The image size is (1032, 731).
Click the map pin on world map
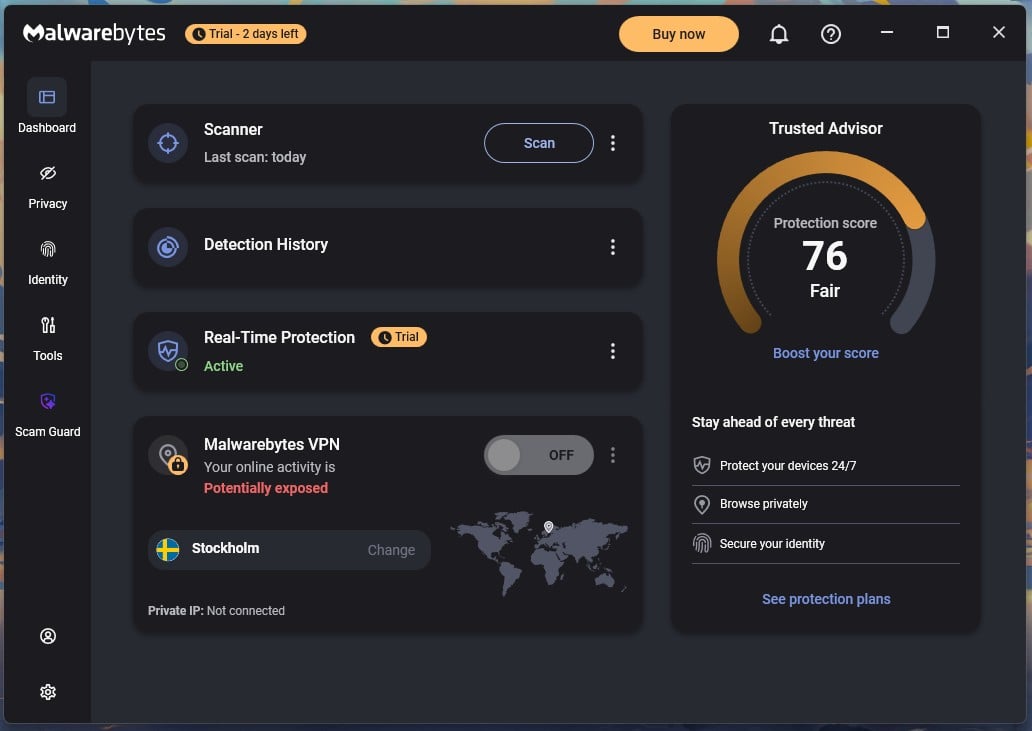(x=548, y=526)
